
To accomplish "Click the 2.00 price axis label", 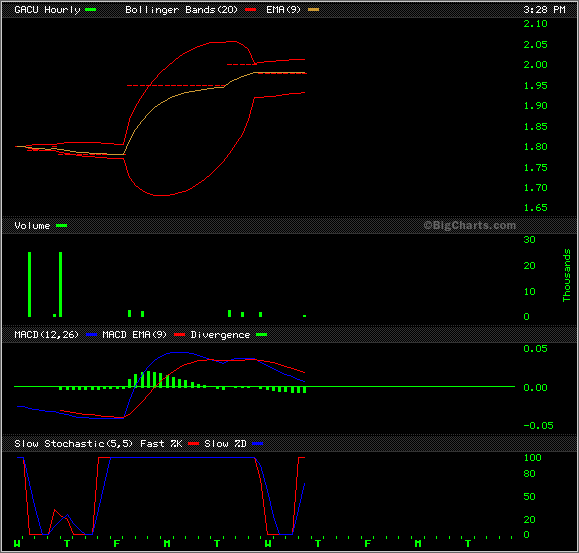I will pos(535,65).
